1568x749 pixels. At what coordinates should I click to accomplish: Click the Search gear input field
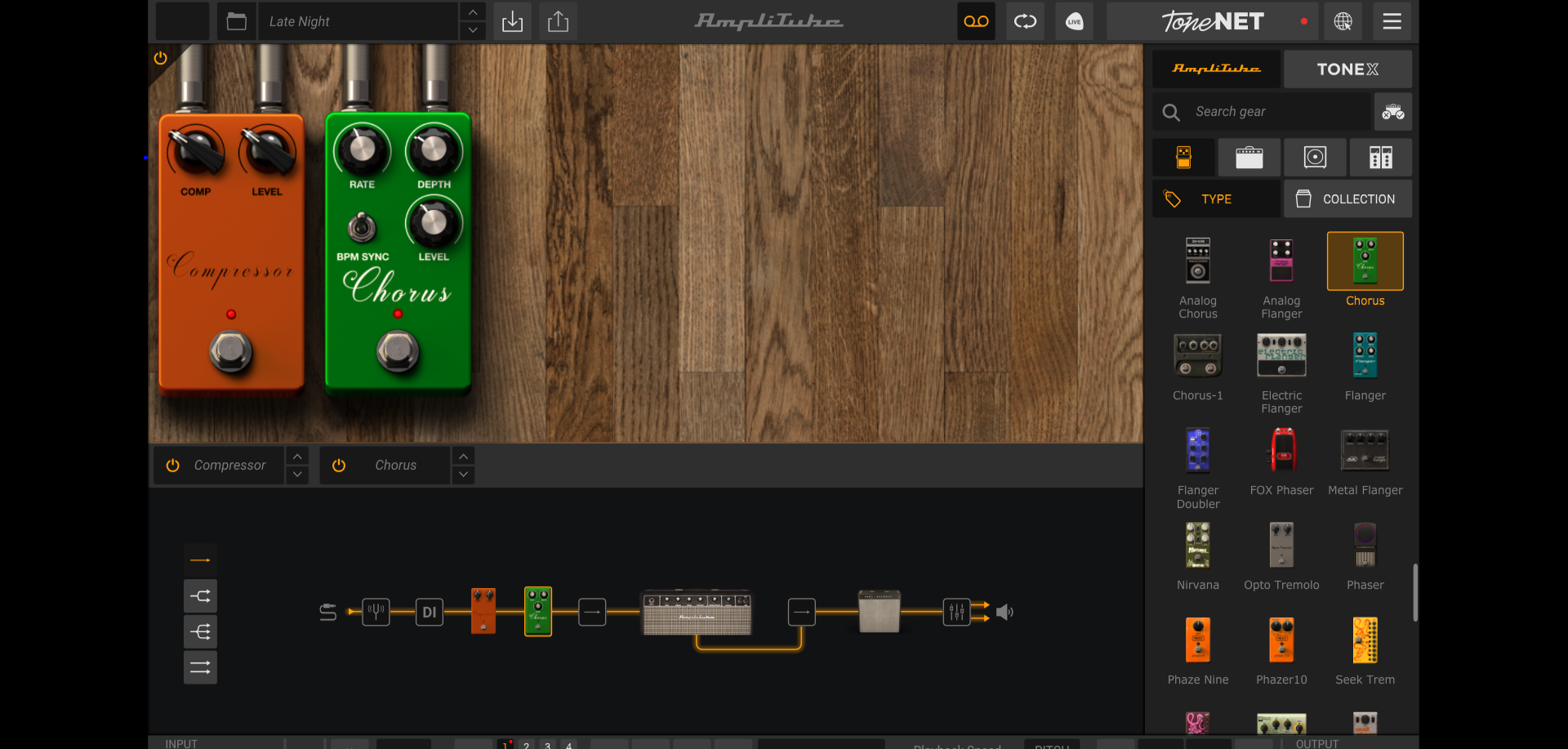point(1262,112)
